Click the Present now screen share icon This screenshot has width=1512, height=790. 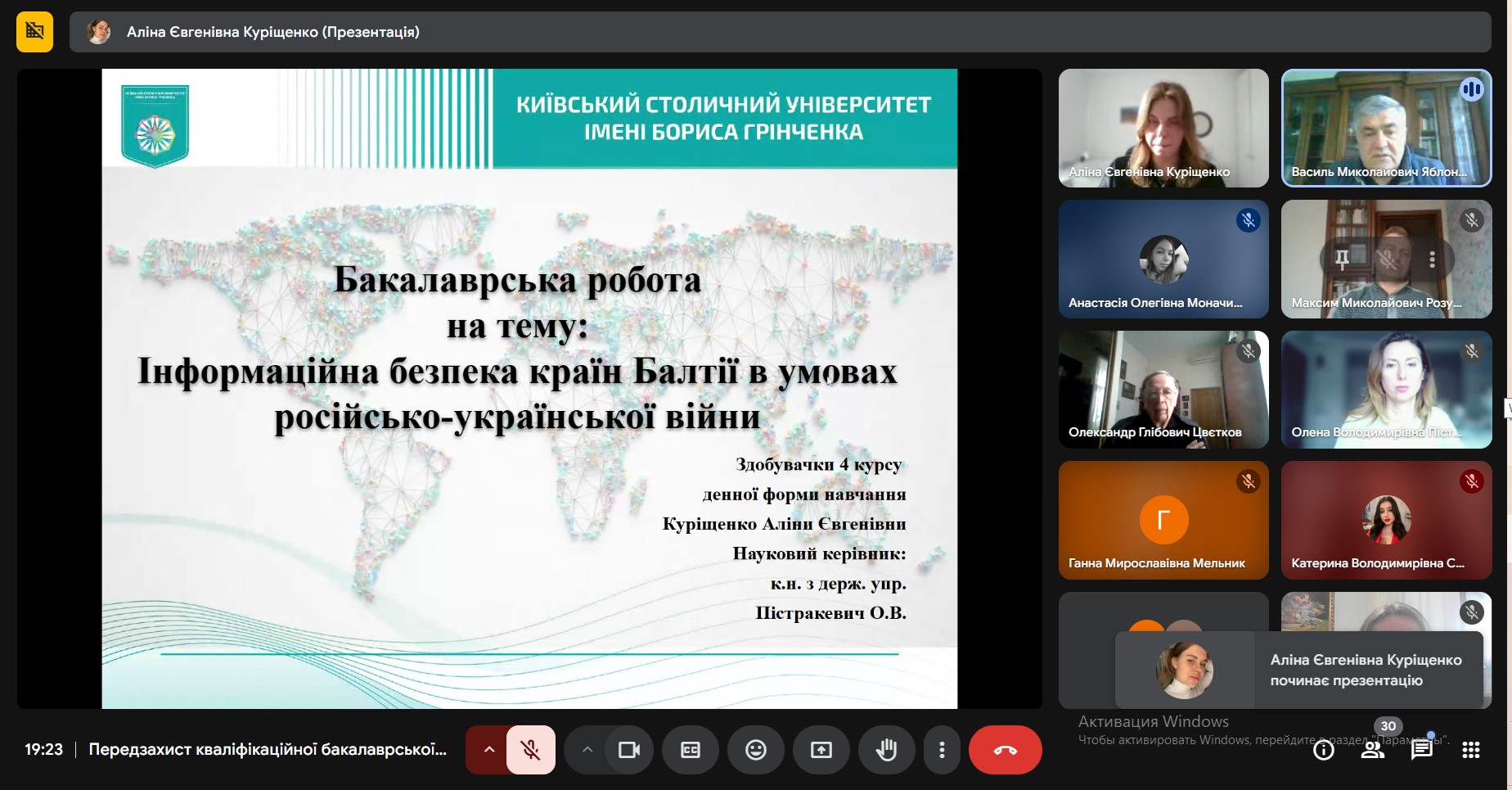point(821,750)
